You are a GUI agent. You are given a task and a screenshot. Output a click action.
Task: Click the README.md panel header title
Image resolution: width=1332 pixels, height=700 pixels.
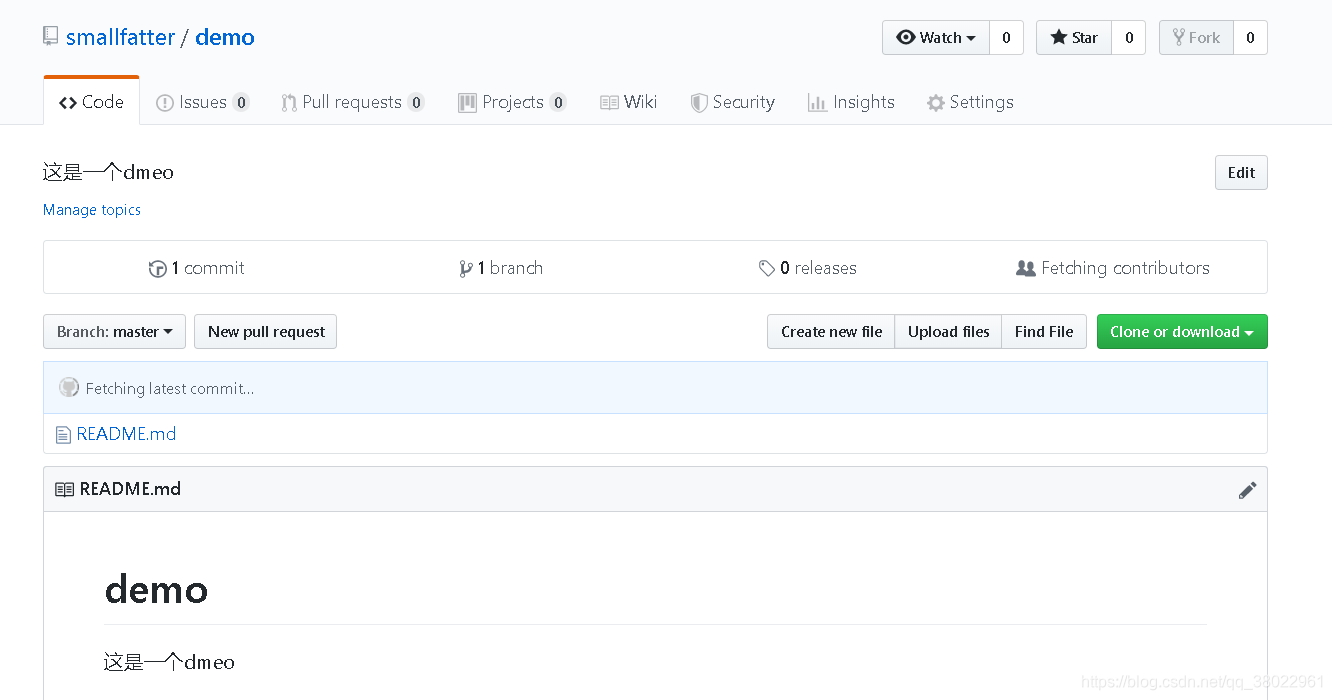130,489
